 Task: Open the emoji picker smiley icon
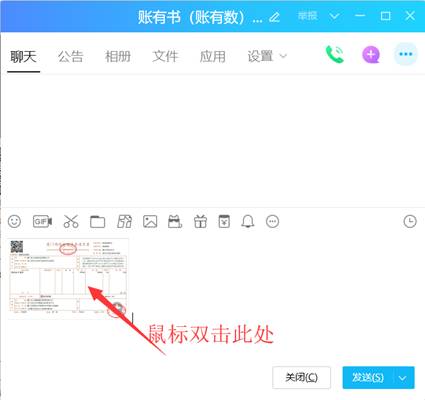point(14,221)
